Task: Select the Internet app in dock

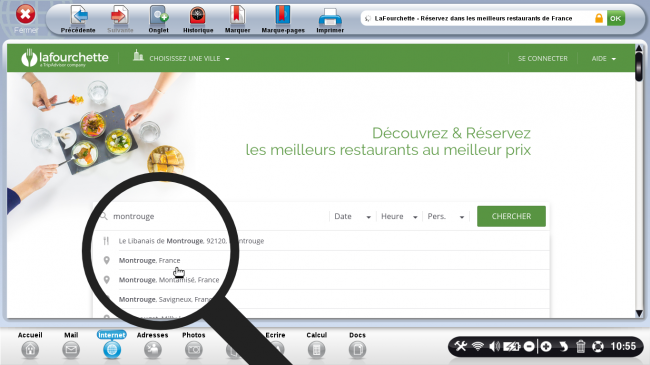Action: point(112,345)
